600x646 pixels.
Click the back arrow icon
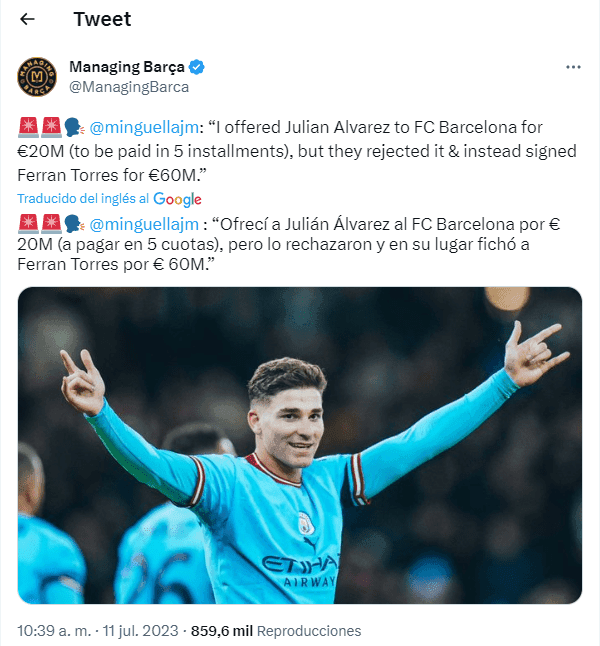click(27, 19)
